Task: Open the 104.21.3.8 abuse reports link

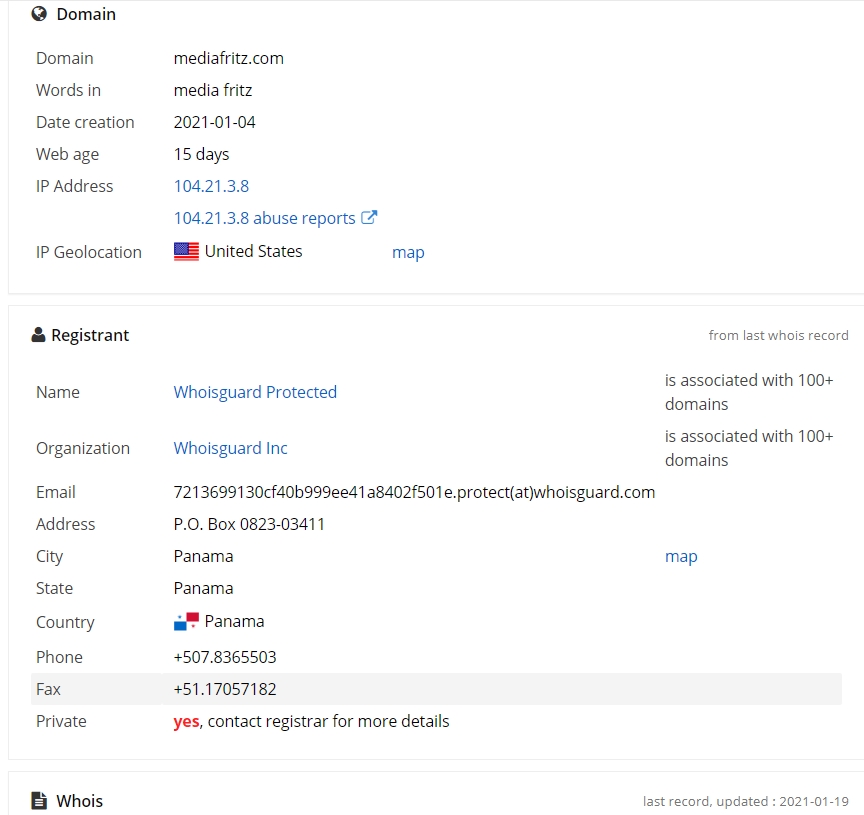Action: click(x=264, y=218)
